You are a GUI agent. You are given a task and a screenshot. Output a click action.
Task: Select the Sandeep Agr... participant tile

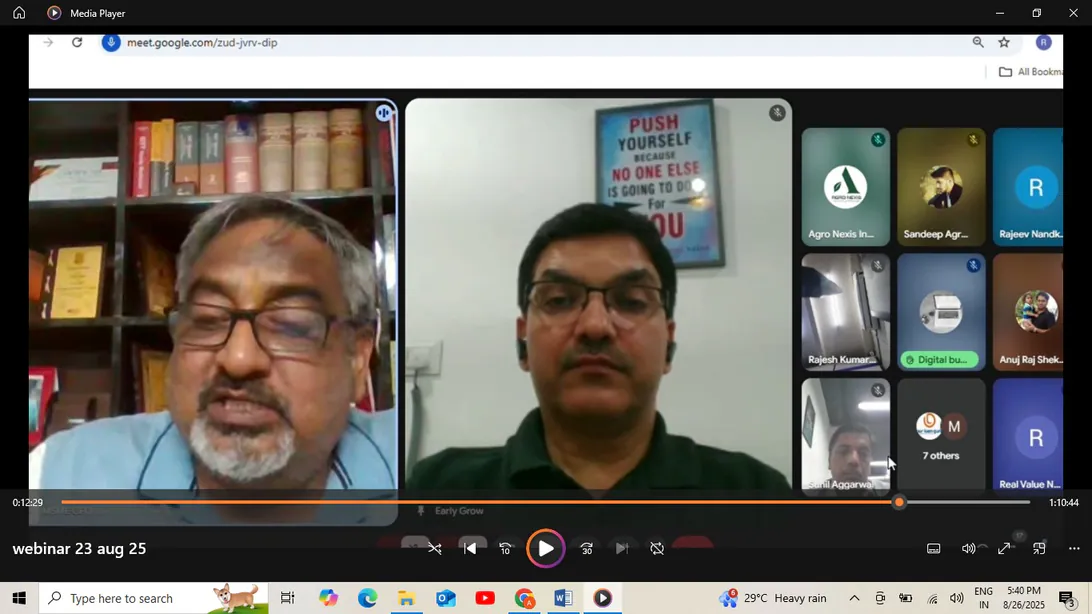pos(941,187)
